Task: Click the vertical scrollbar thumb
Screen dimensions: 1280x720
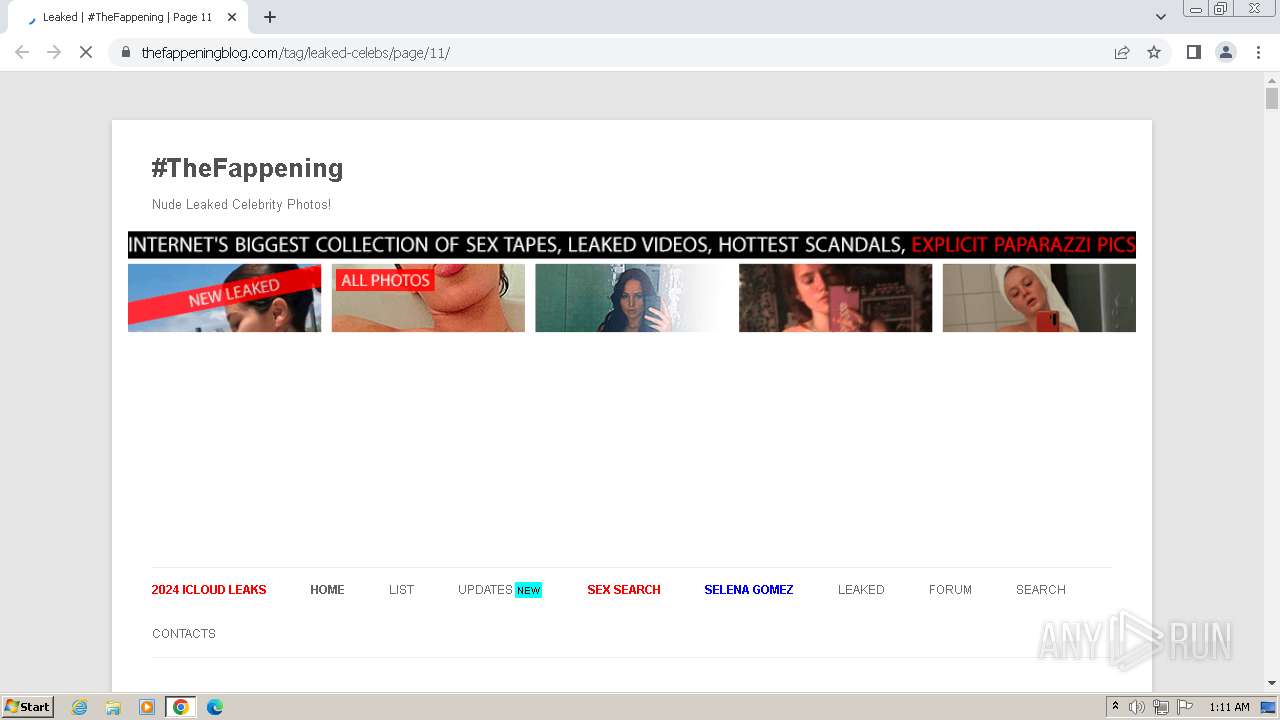Action: pyautogui.click(x=1272, y=98)
